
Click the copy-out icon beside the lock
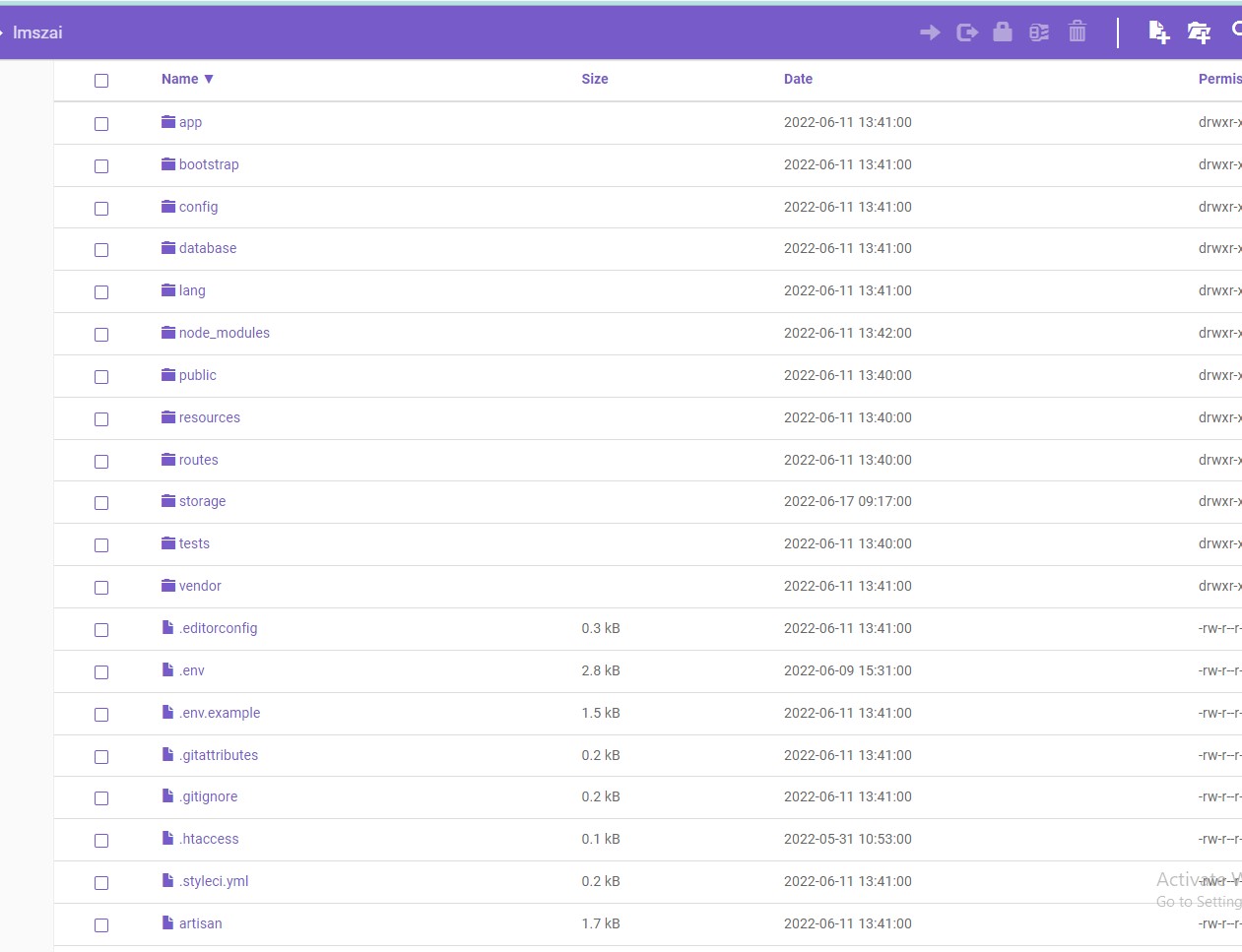click(967, 32)
